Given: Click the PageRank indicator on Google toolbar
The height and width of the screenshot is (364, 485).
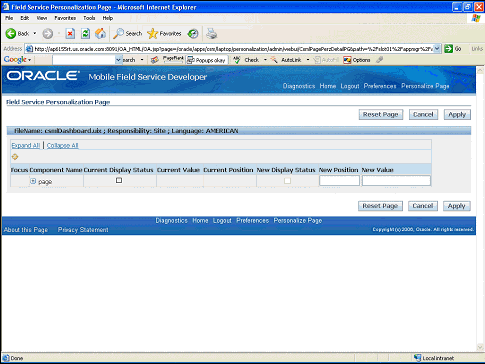Looking at the screenshot, I should 173,60.
